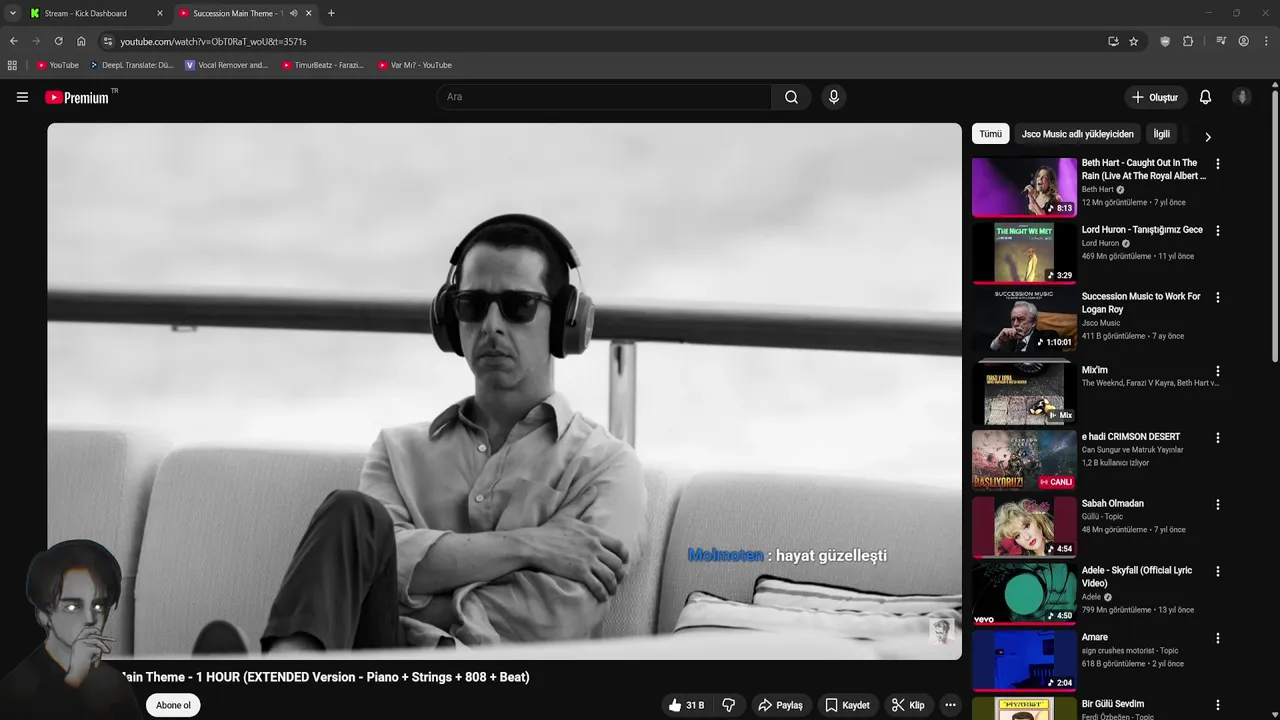This screenshot has width=1280, height=720.
Task: Open options menu for Lord Huron video
Action: 1217,231
